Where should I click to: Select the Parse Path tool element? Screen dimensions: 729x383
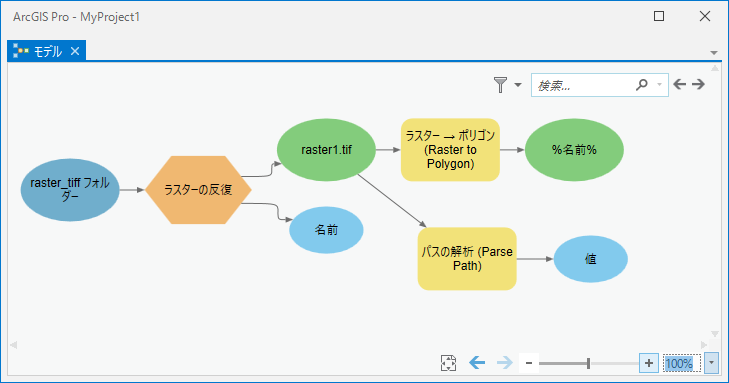(467, 259)
